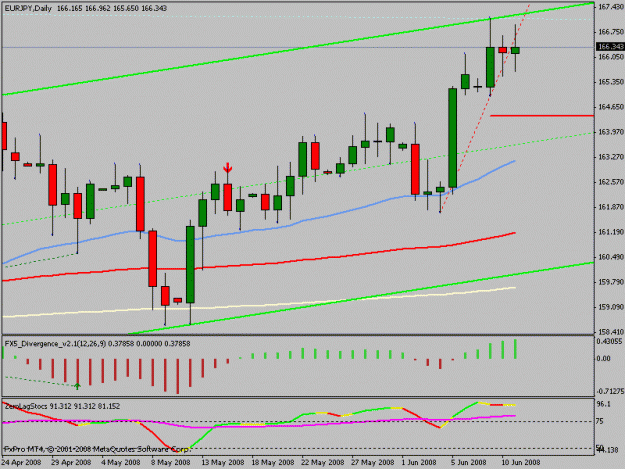Click the red down arrow signal above candle
The width and height of the screenshot is (625, 469).
click(x=228, y=167)
